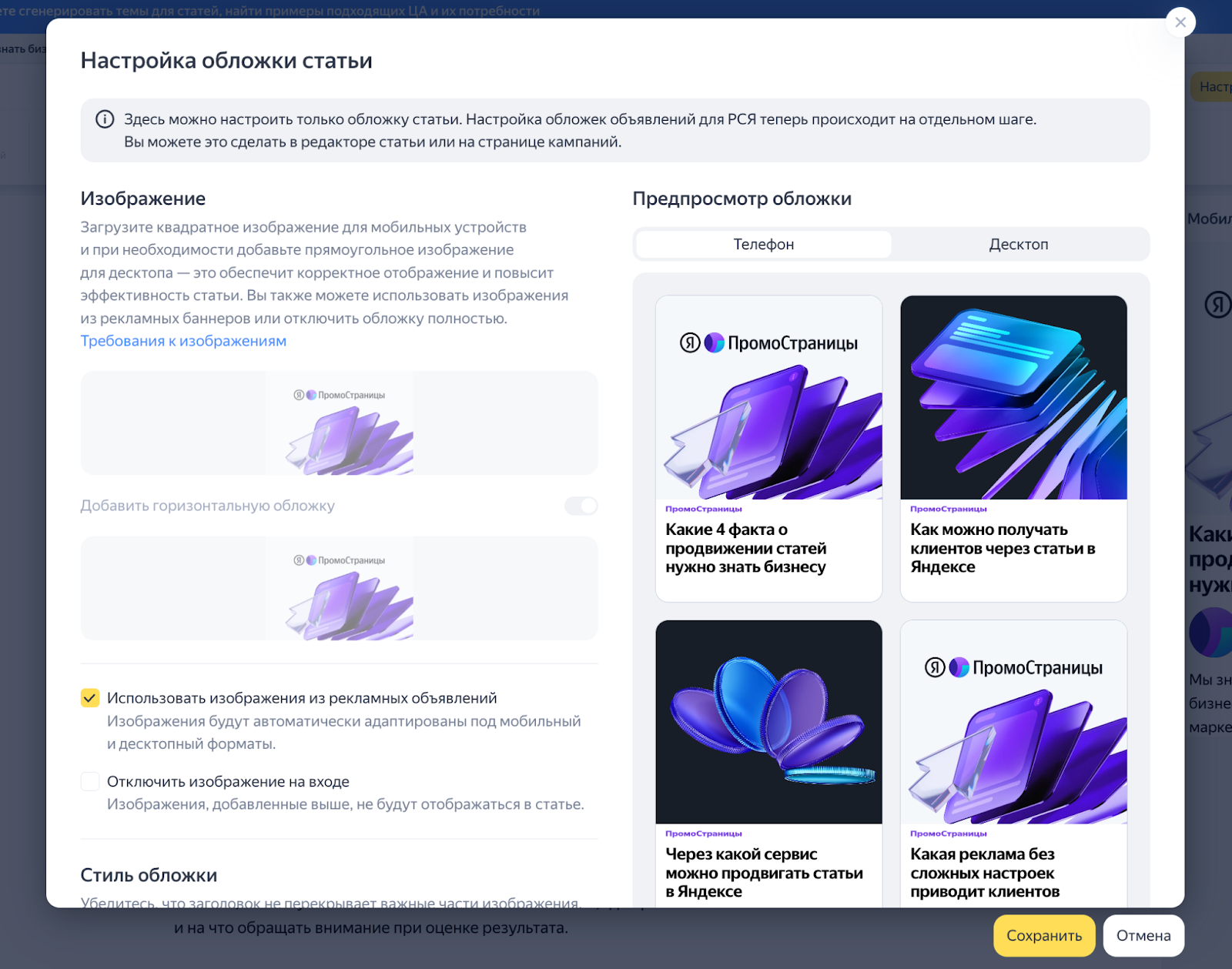Open preview card Какие 4 факта о продвижении
1232x969 pixels.
pos(768,449)
